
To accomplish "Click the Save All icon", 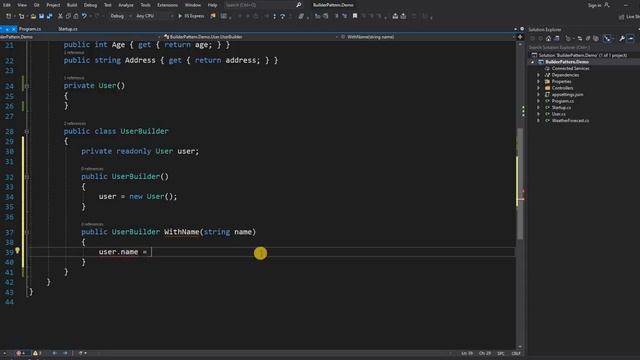I will coord(49,16).
